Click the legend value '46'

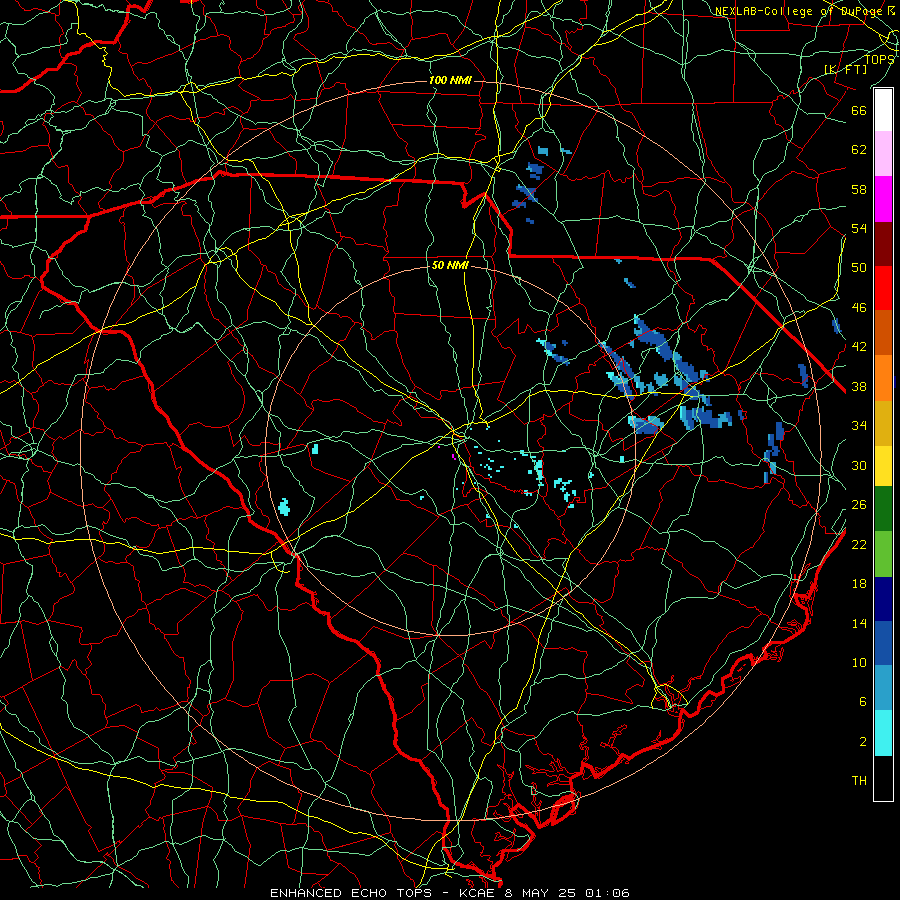(x=859, y=308)
